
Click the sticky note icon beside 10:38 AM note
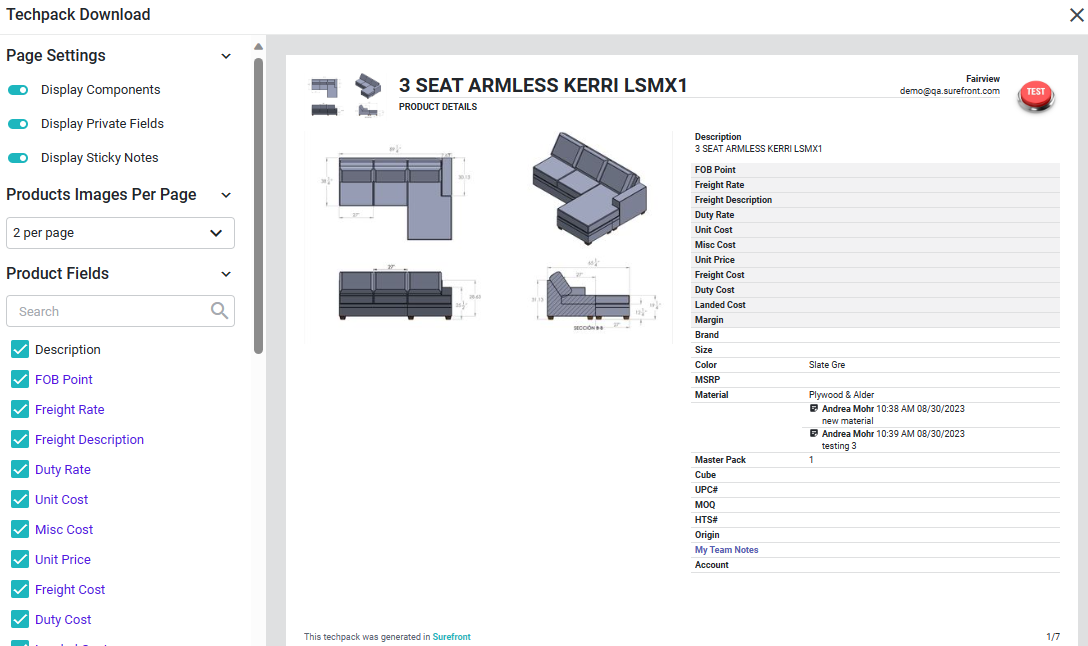(814, 409)
